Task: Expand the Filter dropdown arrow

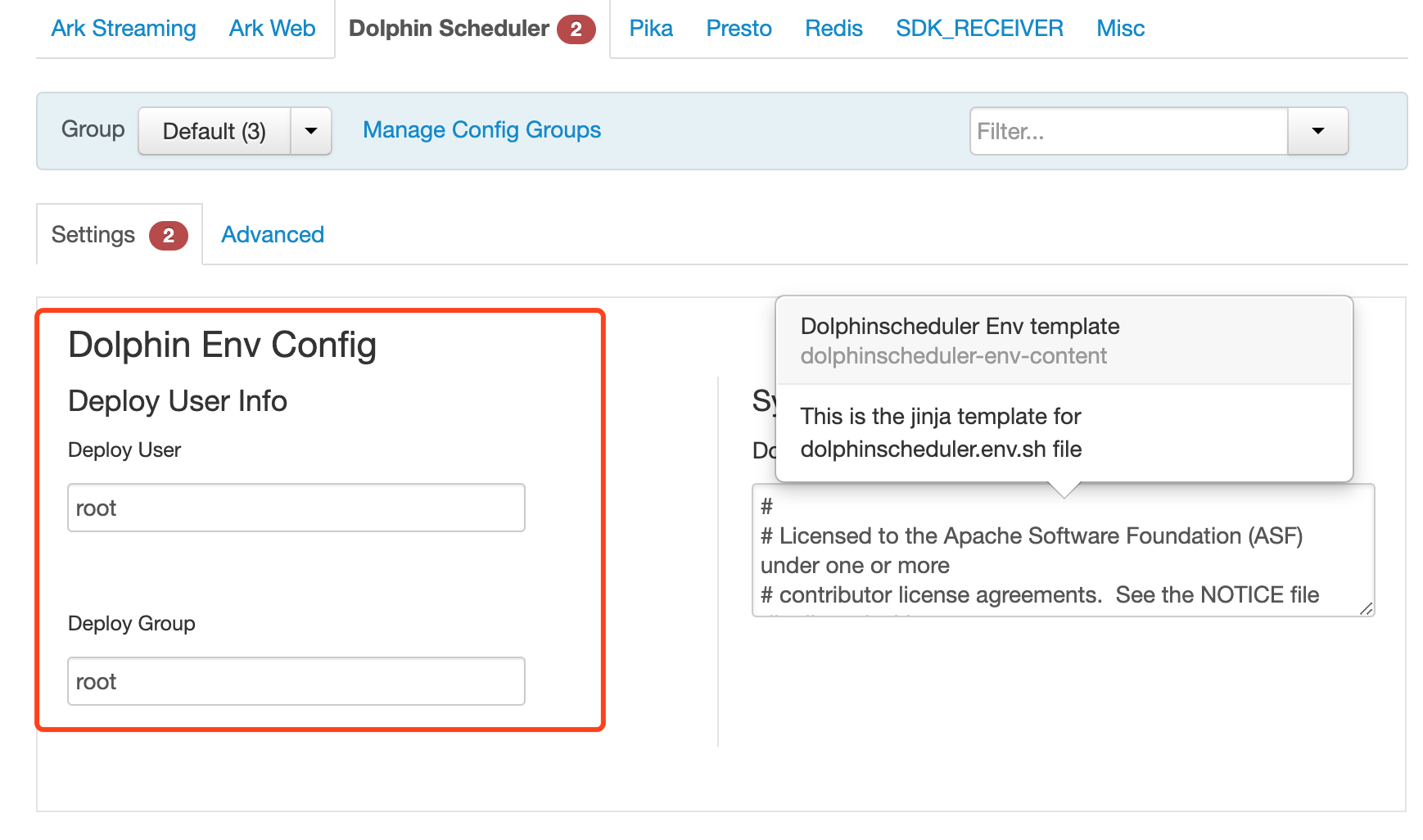Action: (1317, 131)
